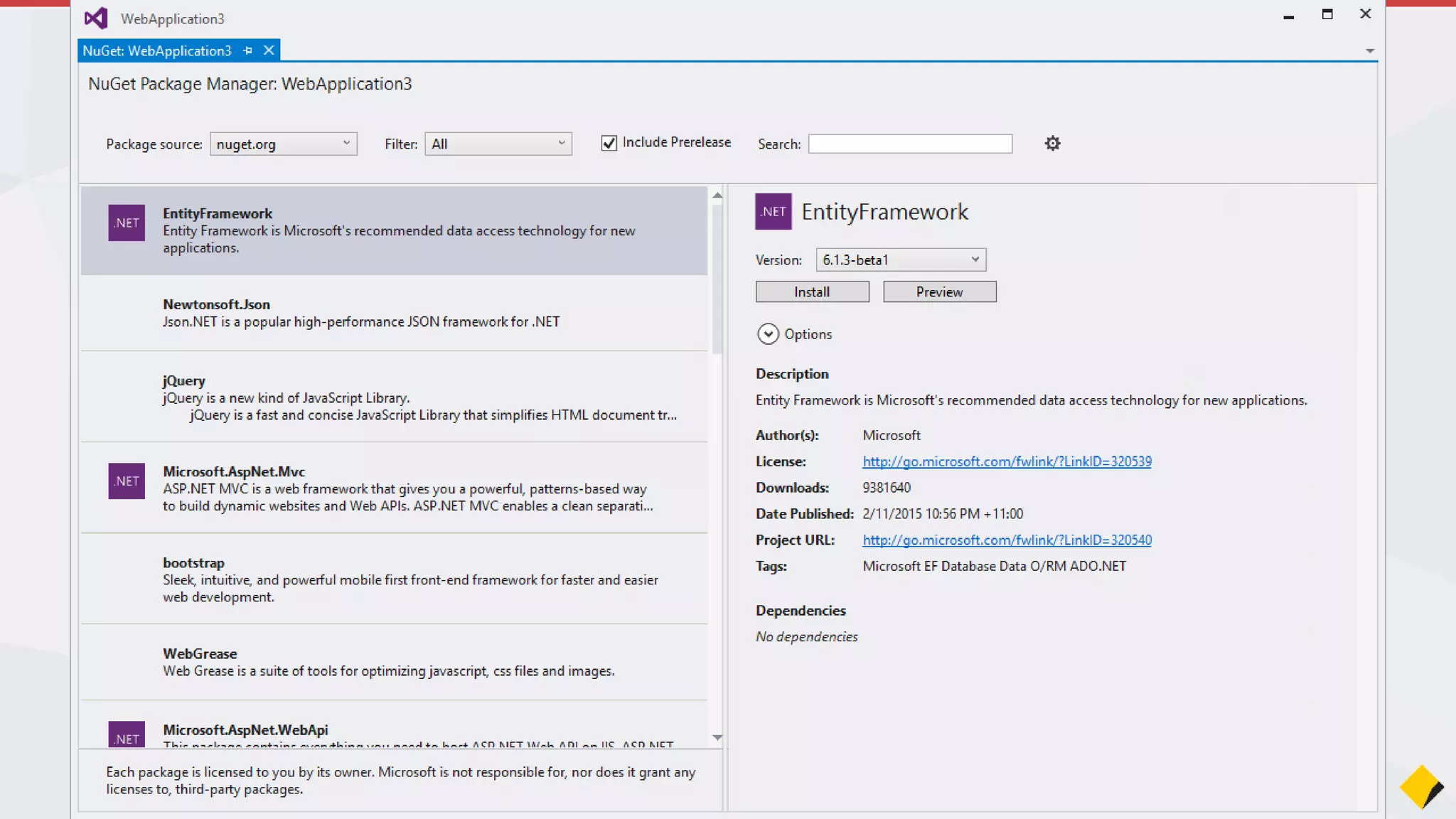Select the Microsoft.AspNet.Mvc package
The height and width of the screenshot is (819, 1456).
click(394, 488)
